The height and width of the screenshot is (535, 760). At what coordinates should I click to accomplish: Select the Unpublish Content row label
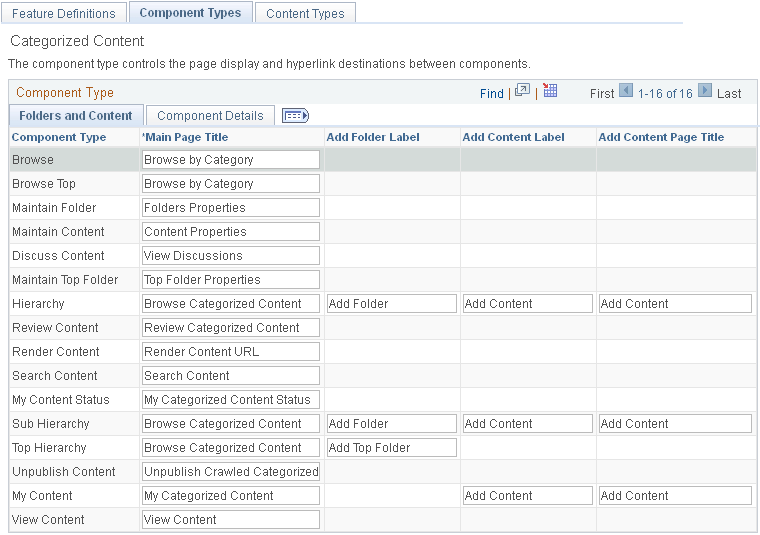click(x=63, y=472)
